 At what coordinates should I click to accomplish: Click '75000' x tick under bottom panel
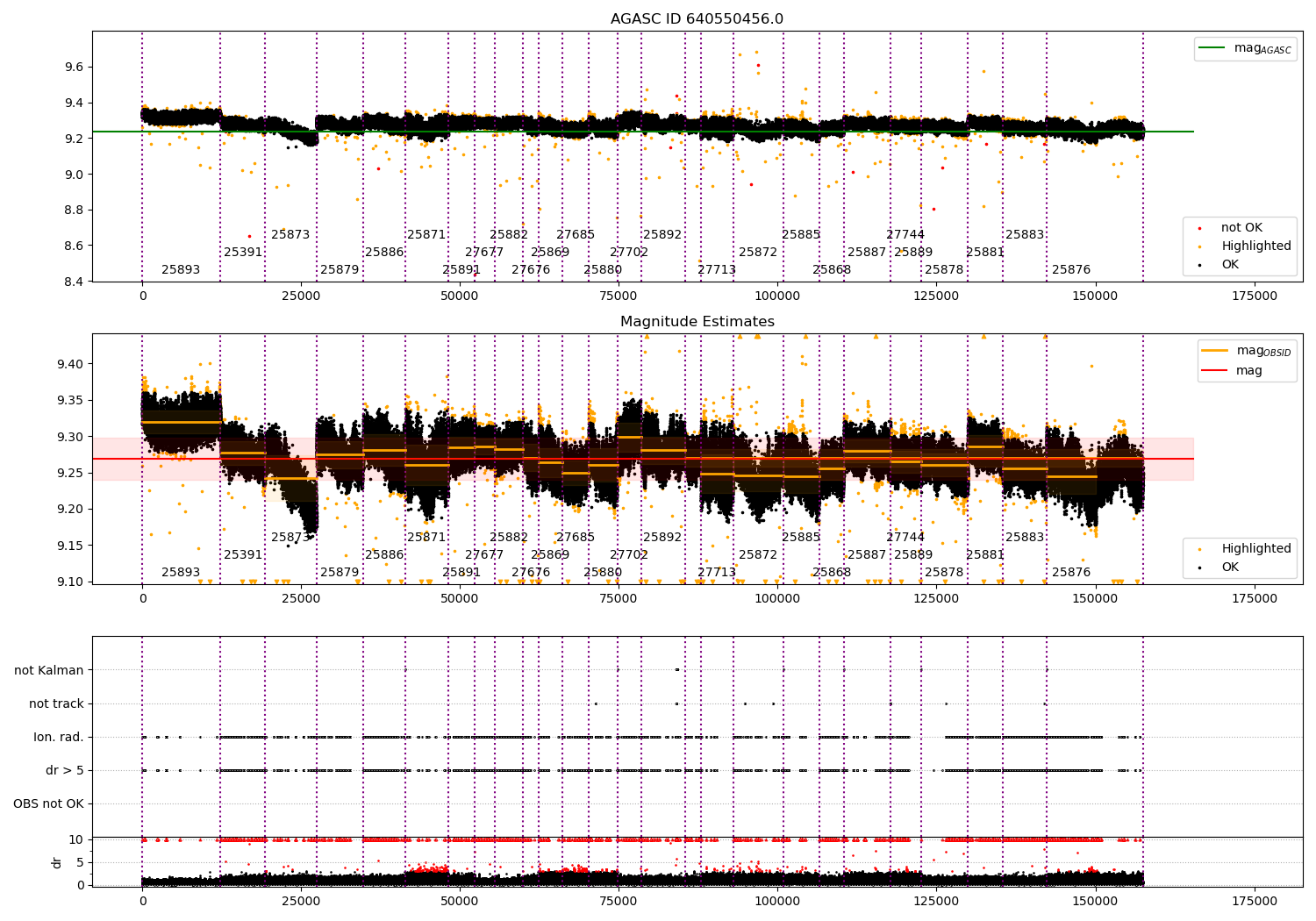[619, 900]
